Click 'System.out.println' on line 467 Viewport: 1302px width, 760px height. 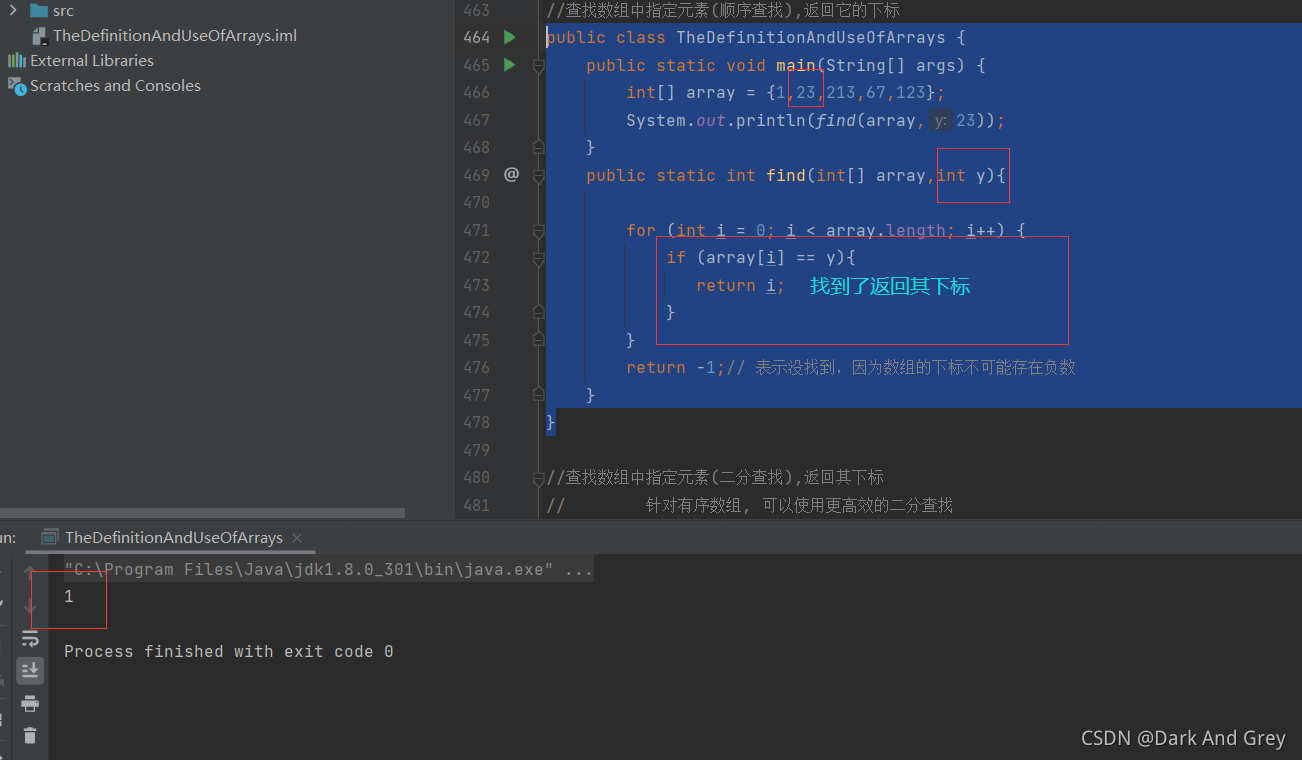pyautogui.click(x=715, y=120)
